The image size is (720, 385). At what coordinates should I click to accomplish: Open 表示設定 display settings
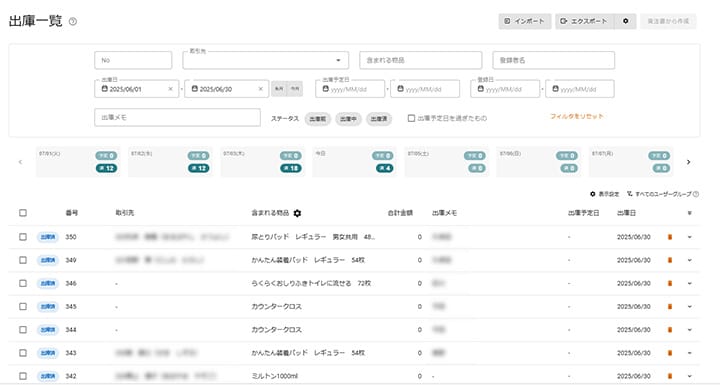pos(605,194)
